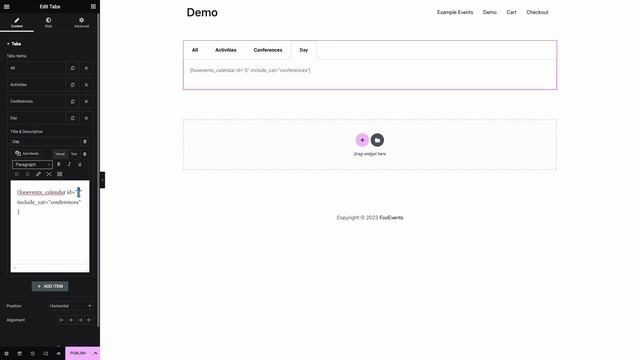Open the Example Events nav link
Screen dimensions: 640x360
(455, 12)
